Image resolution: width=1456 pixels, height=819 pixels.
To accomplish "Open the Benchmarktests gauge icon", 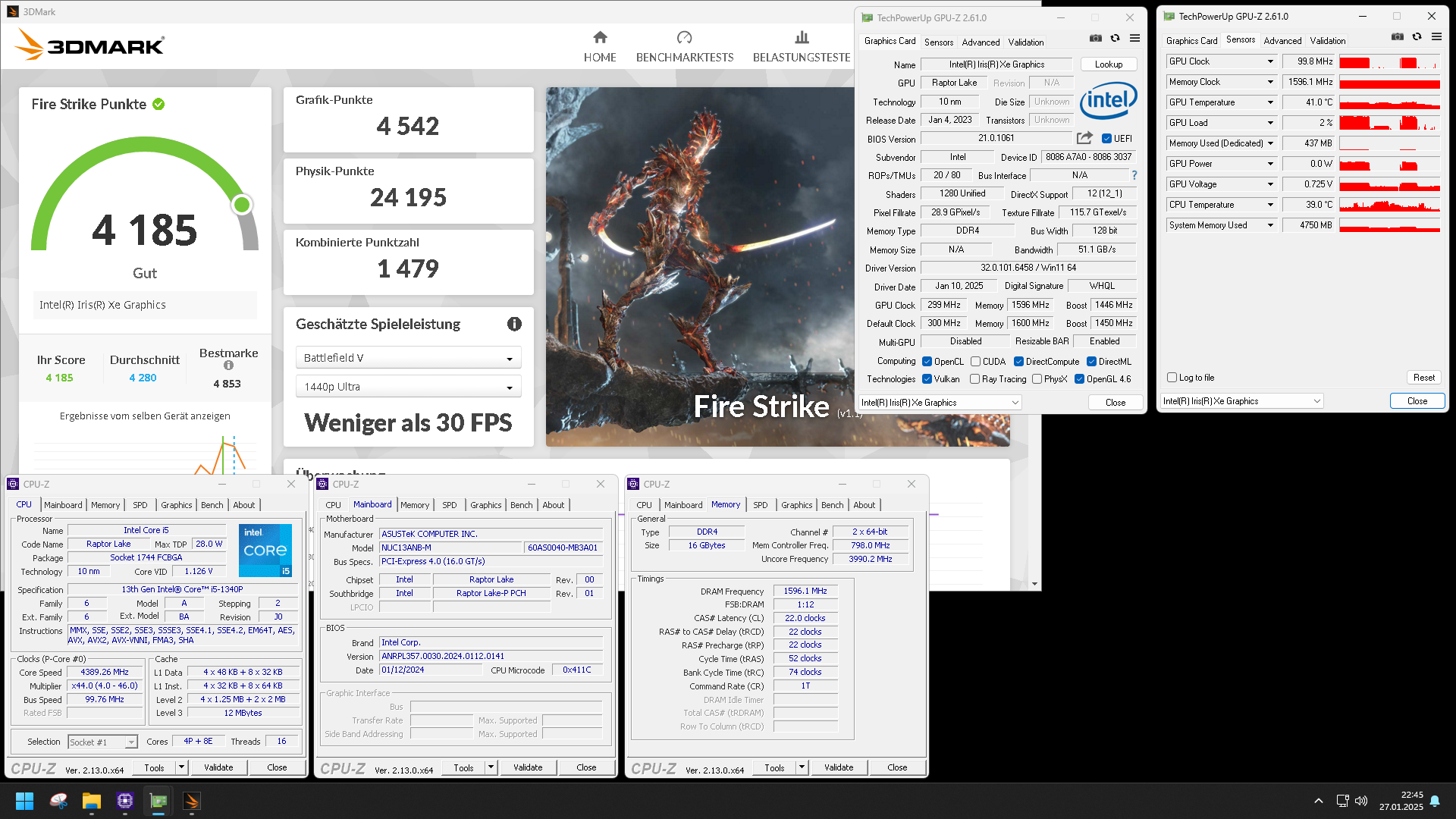I will click(x=684, y=37).
